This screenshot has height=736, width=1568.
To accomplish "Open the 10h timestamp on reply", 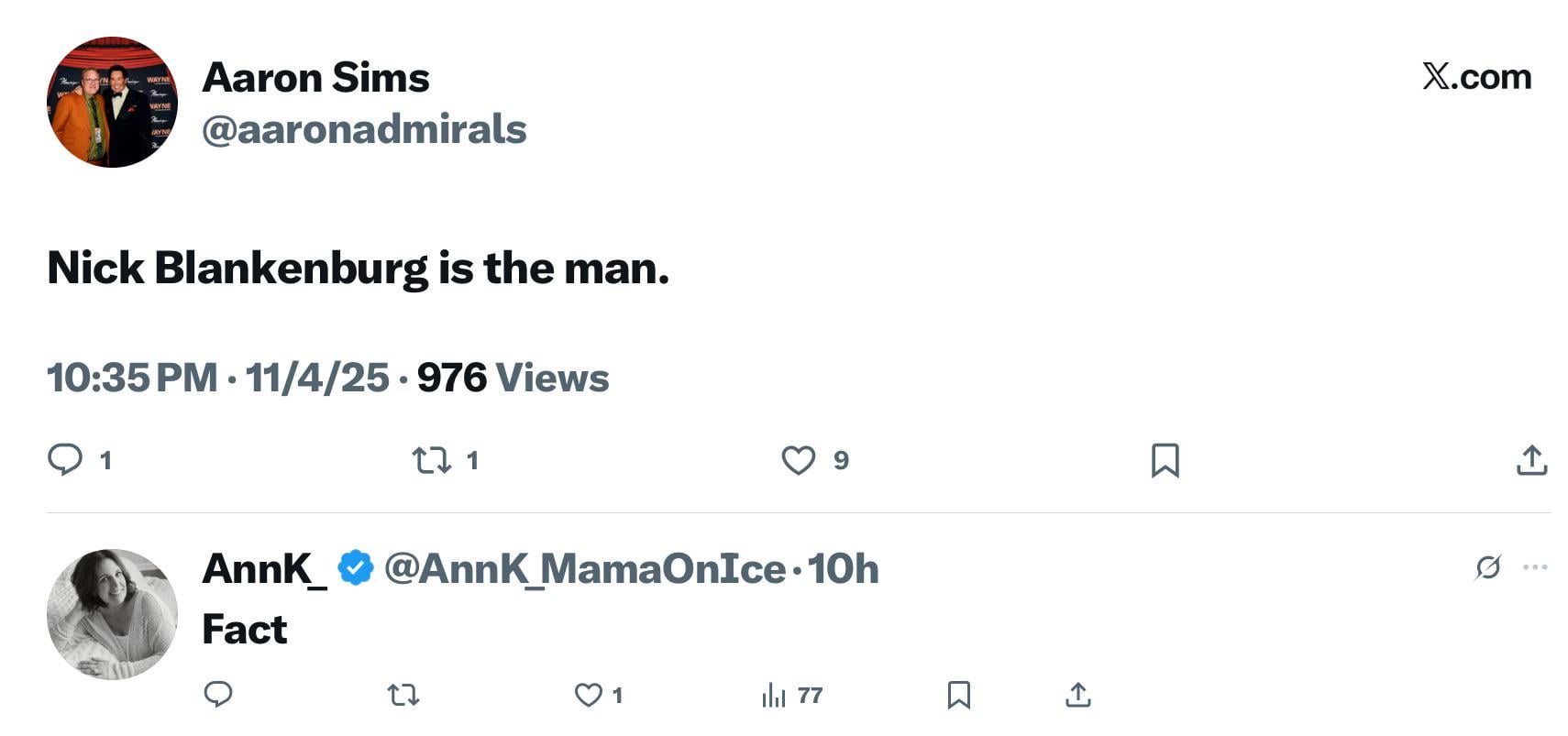I will (843, 569).
